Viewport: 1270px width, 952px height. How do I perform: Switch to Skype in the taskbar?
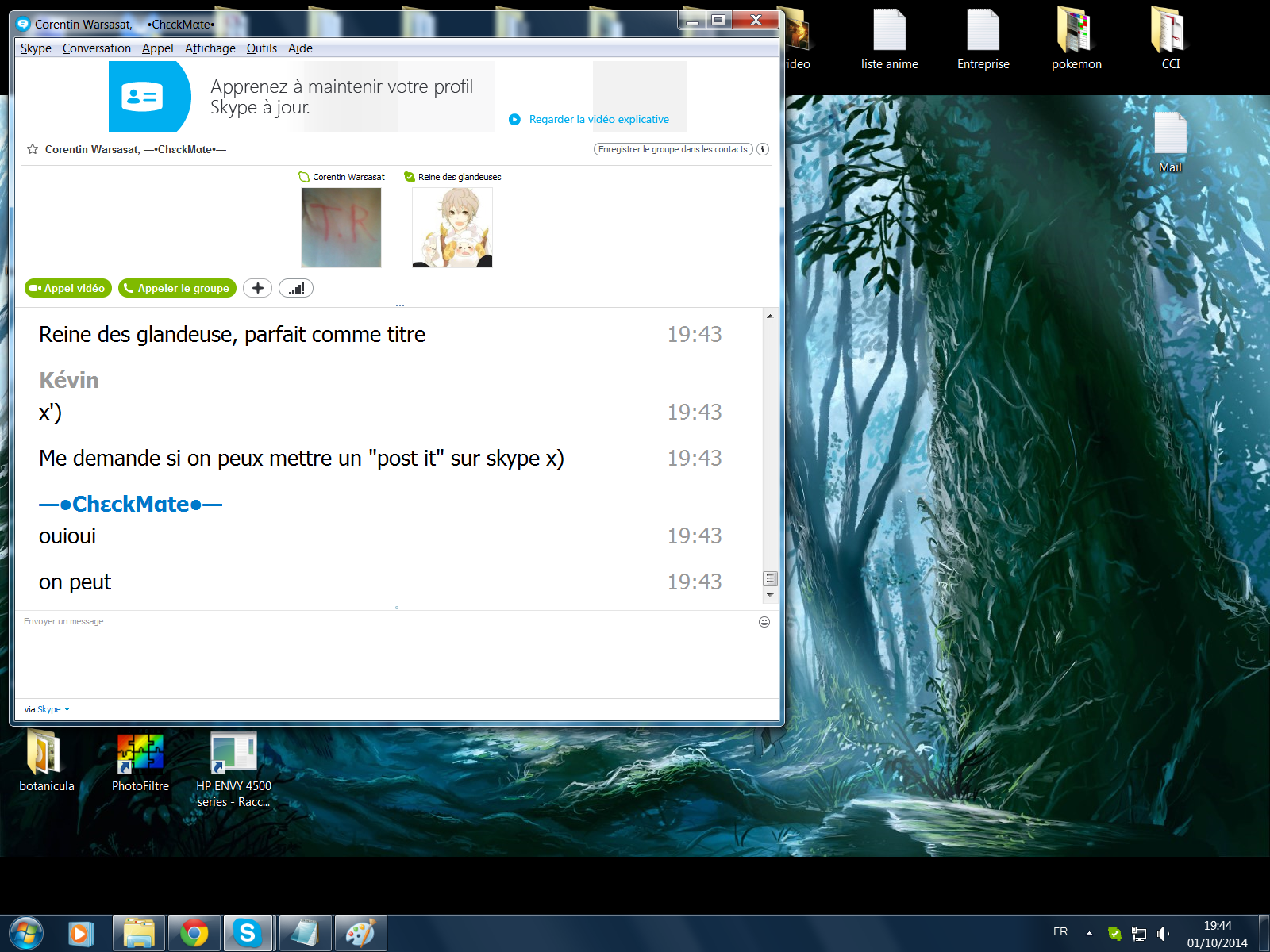pos(248,933)
